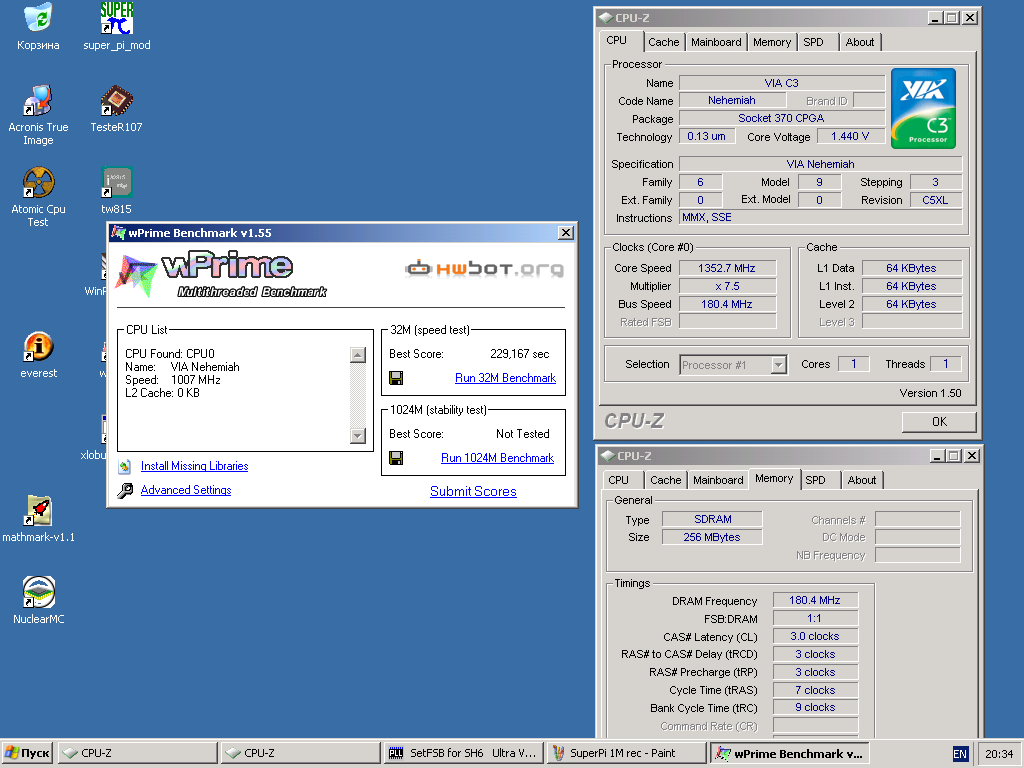Screen dimensions: 1024x768
Task: Click the Core Speed value 1352.7 MHz
Action: pos(727,268)
